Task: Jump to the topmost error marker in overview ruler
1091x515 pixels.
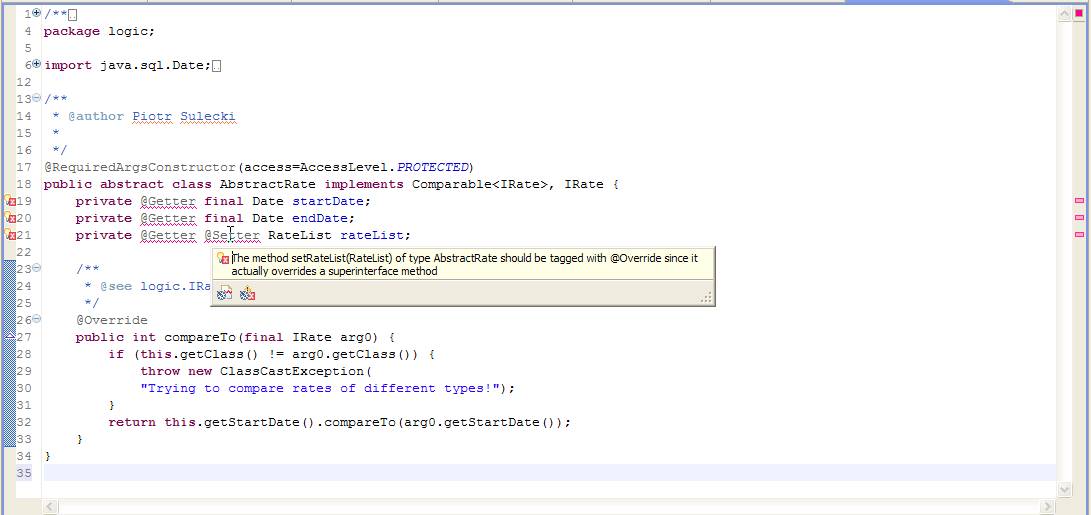Action: [1079, 201]
